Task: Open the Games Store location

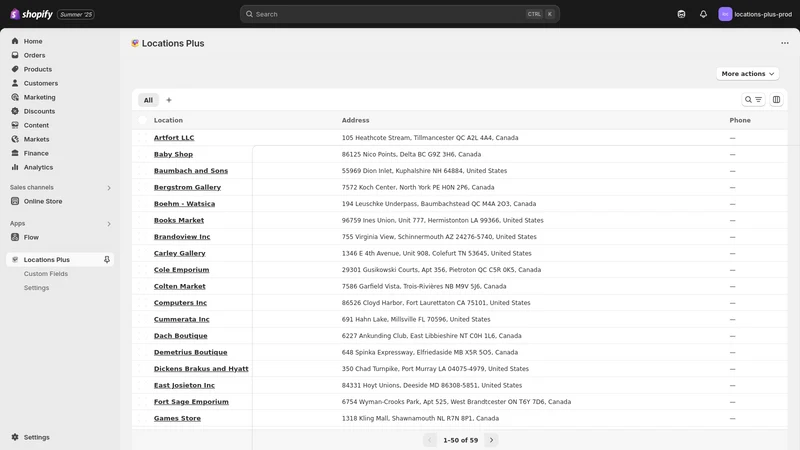Action: point(177,418)
